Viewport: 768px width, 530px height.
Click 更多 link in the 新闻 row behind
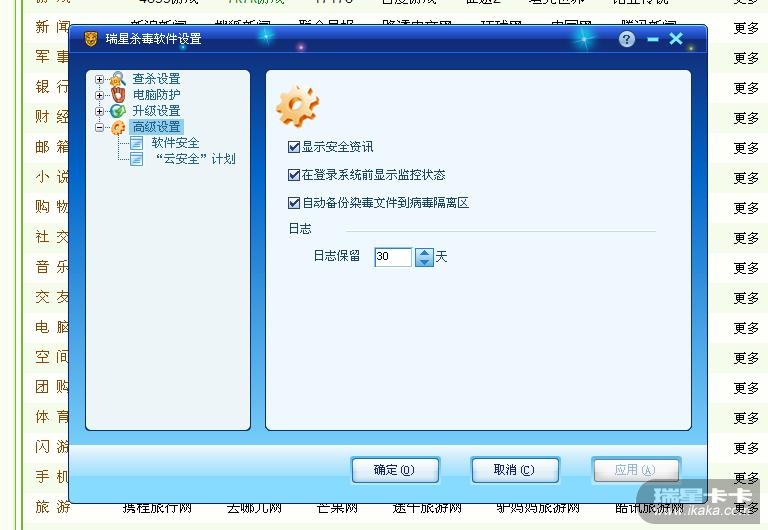746,28
